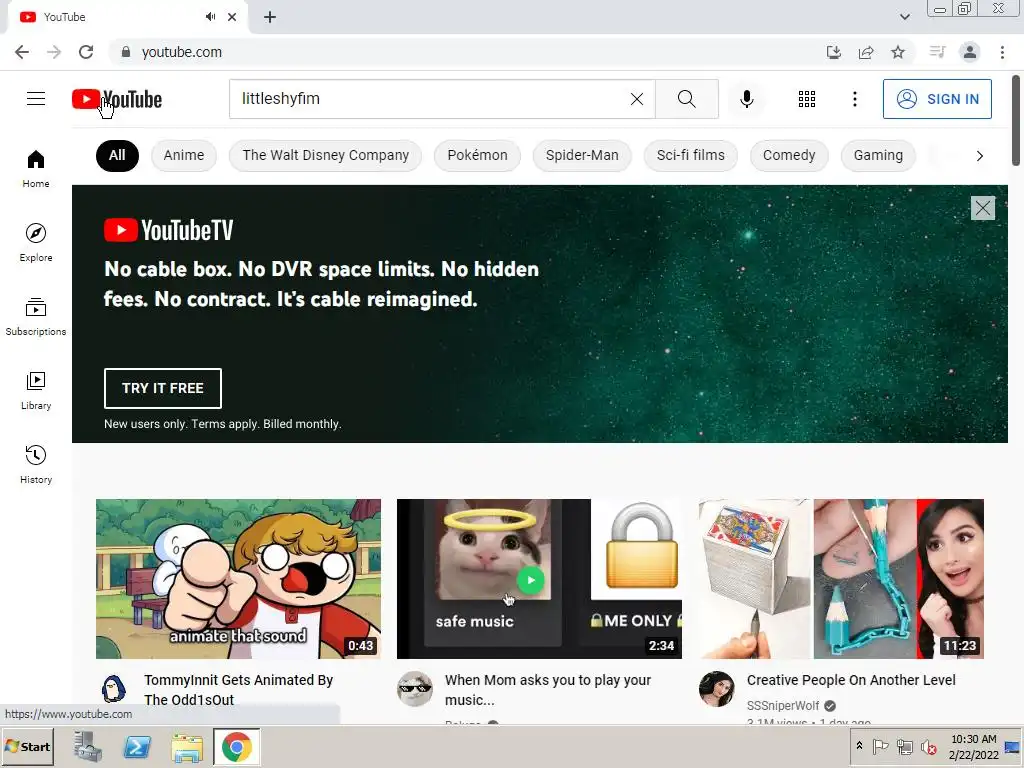Screen dimensions: 1024x768
Task: Dismiss the YouTube TV banner ad
Action: 982,208
